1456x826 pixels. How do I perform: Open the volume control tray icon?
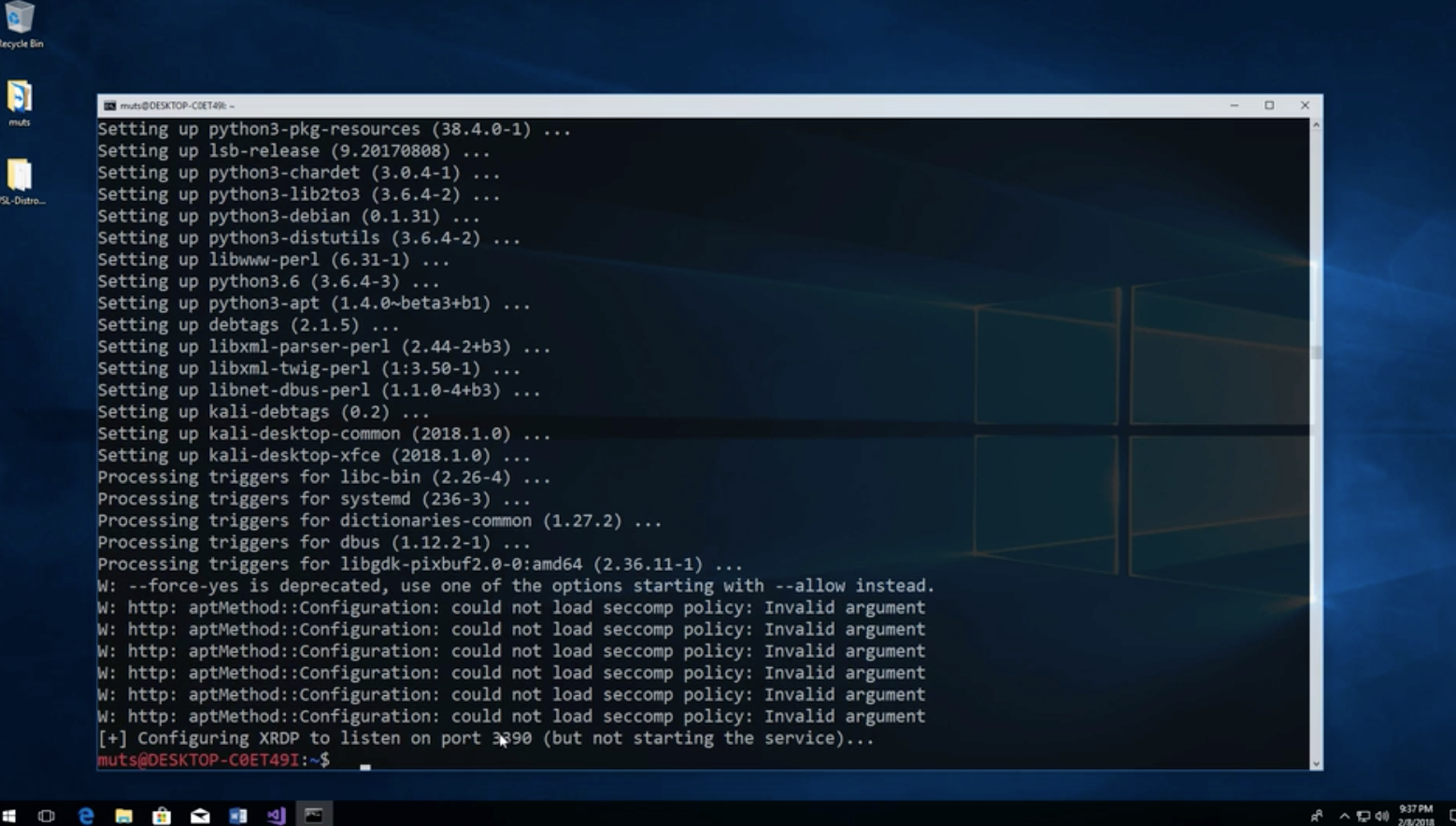(x=1382, y=816)
